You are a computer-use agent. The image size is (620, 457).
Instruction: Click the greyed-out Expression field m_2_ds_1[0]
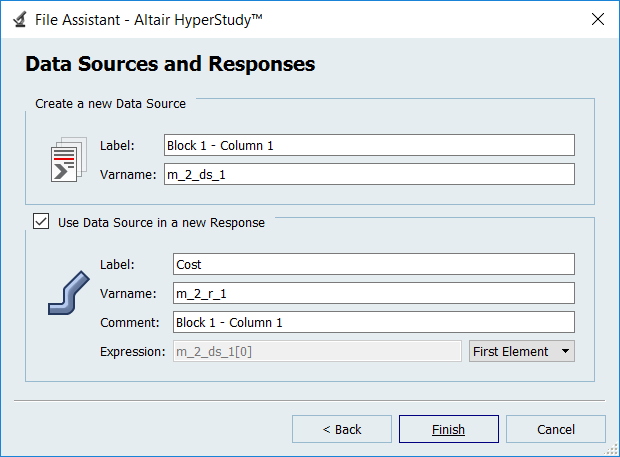(x=317, y=351)
